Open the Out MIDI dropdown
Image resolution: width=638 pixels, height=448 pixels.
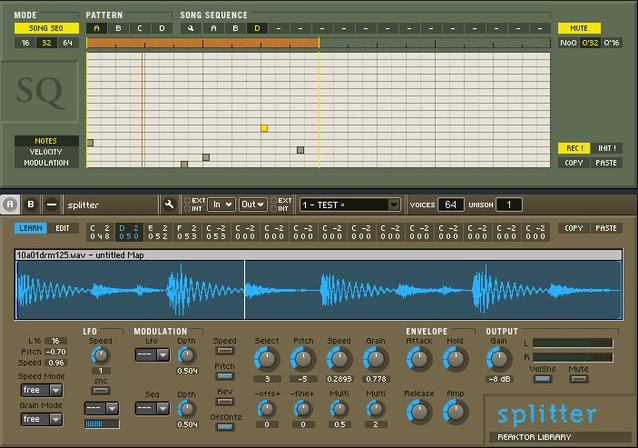[253, 205]
